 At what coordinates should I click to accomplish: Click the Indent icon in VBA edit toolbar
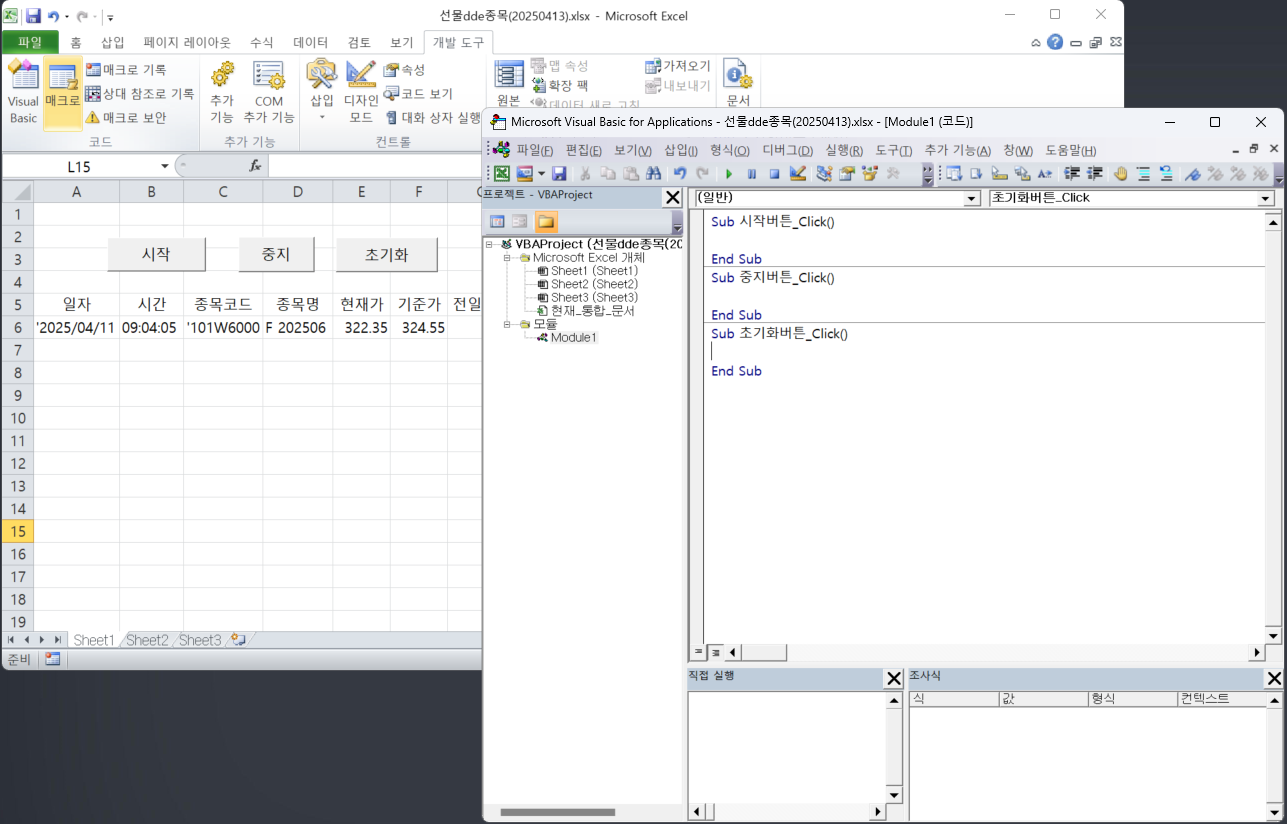1071,173
